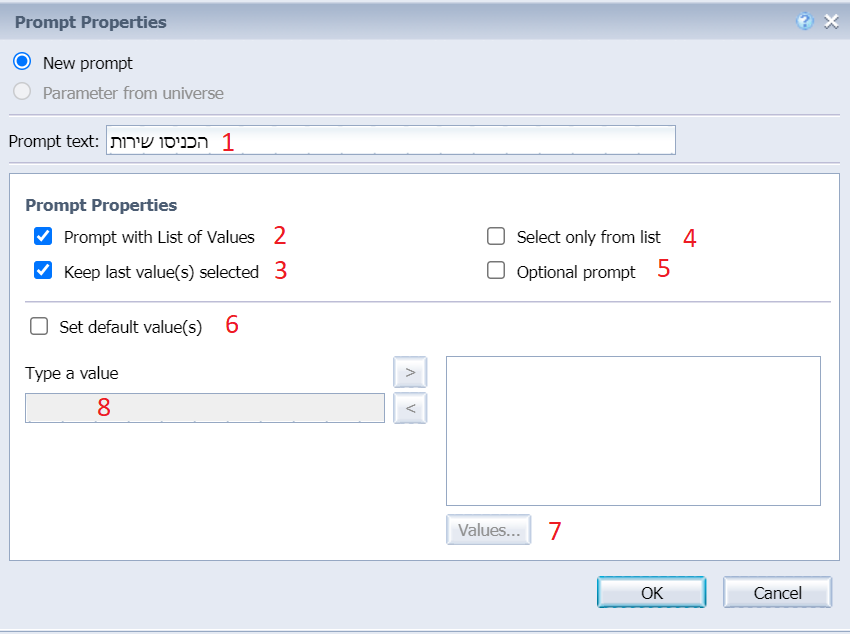
Task: Enable Select only from list
Action: pos(496,237)
